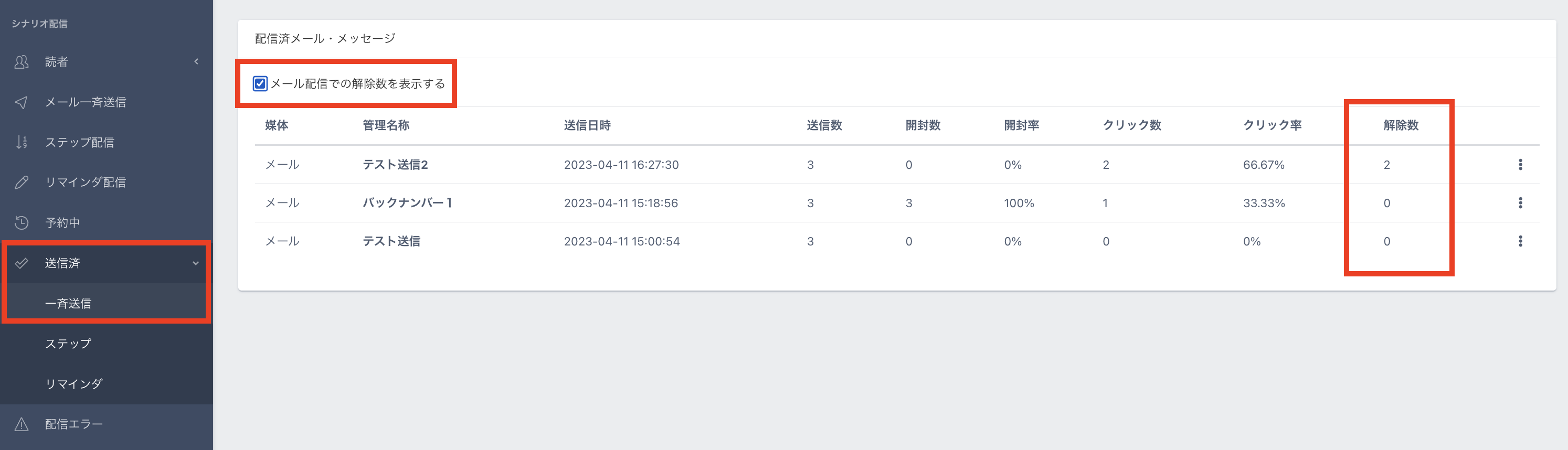Click the paper plane bulk-send icon
This screenshot has width=1568, height=450.
[x=22, y=102]
